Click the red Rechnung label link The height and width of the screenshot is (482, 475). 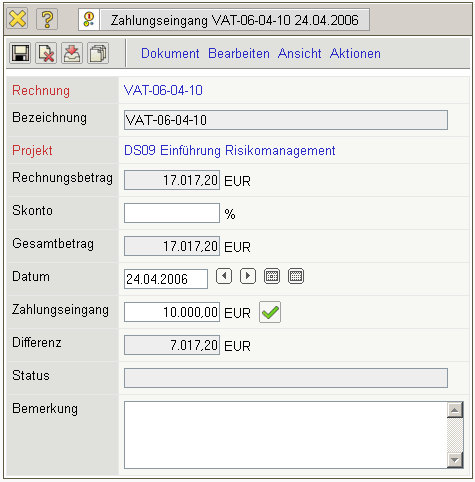pyautogui.click(x=41, y=91)
